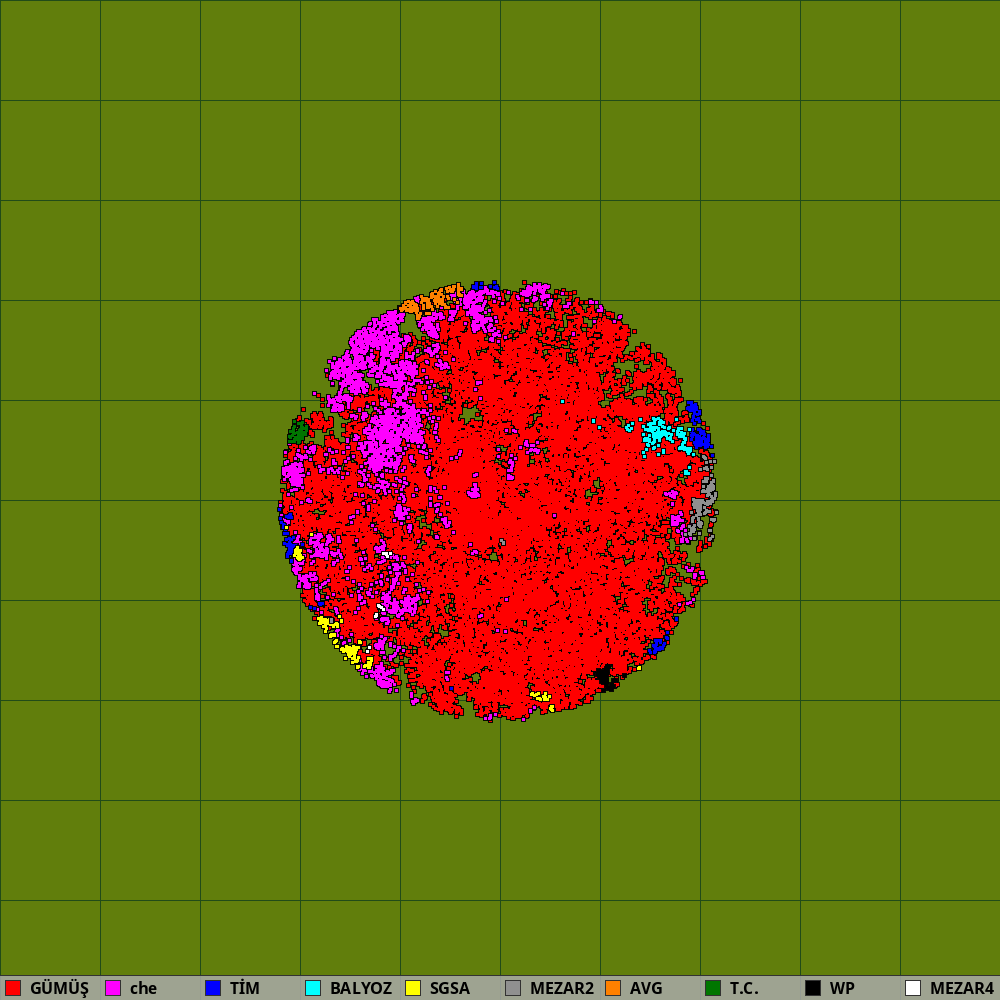Click the white MEZAR4 legend swatch
1000x1000 pixels.
(x=913, y=988)
